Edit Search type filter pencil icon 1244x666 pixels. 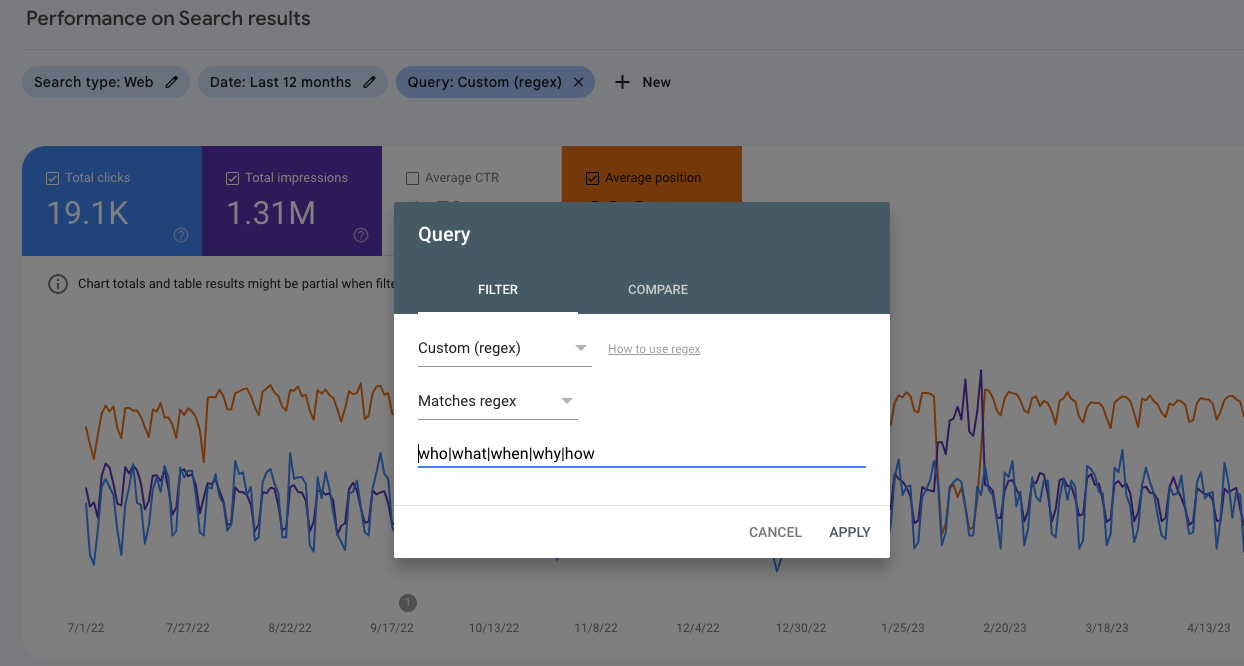[x=172, y=82]
